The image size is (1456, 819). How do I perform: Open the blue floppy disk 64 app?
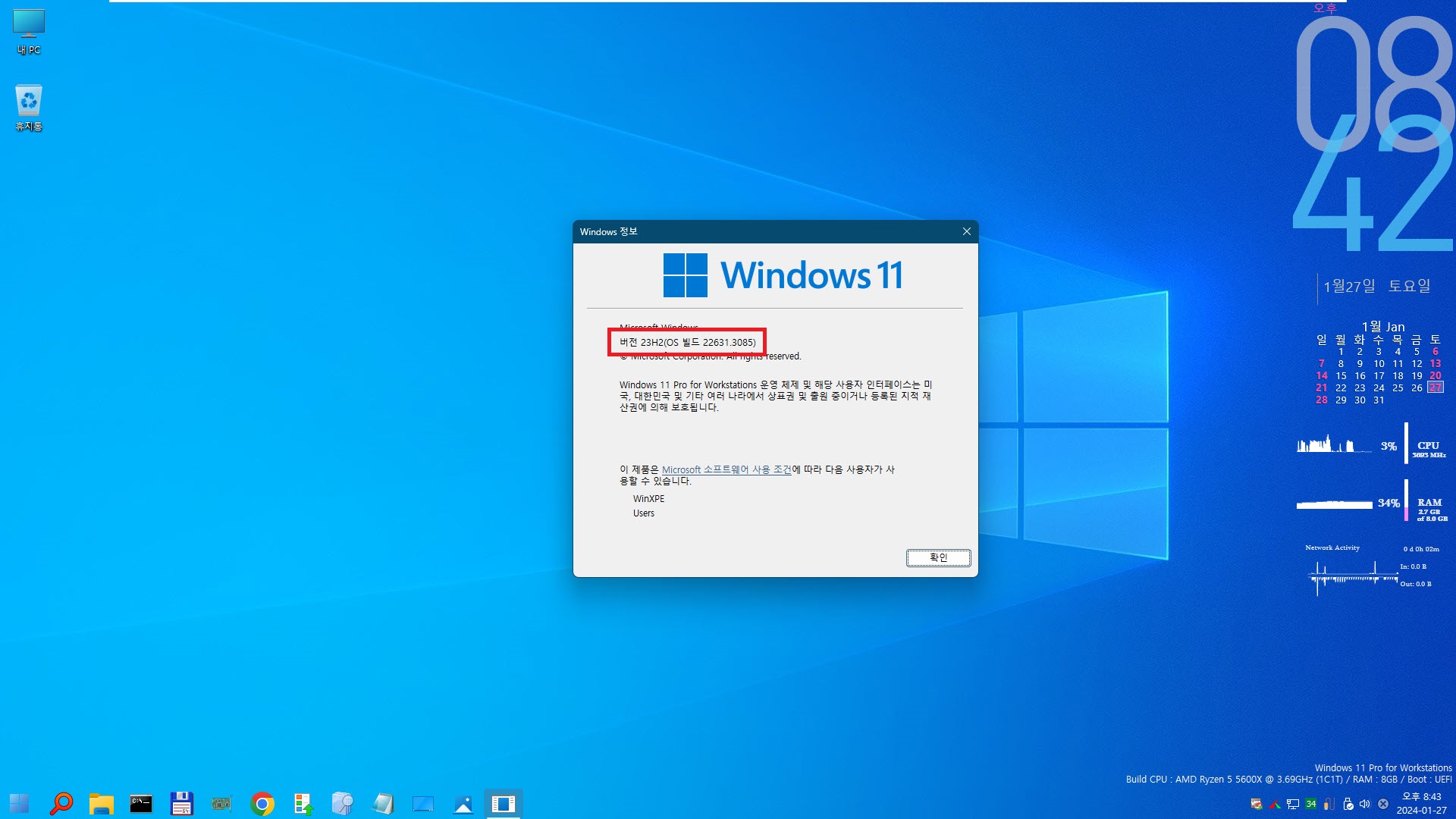click(x=181, y=803)
